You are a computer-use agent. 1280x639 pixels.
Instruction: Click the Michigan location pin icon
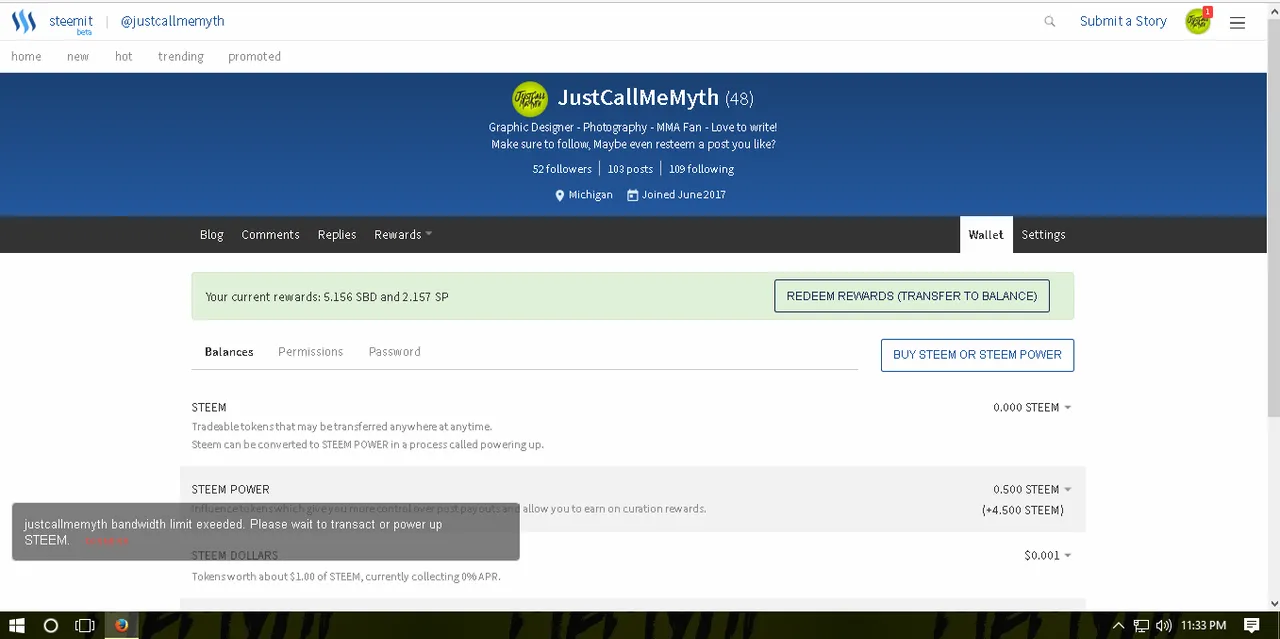(x=560, y=195)
